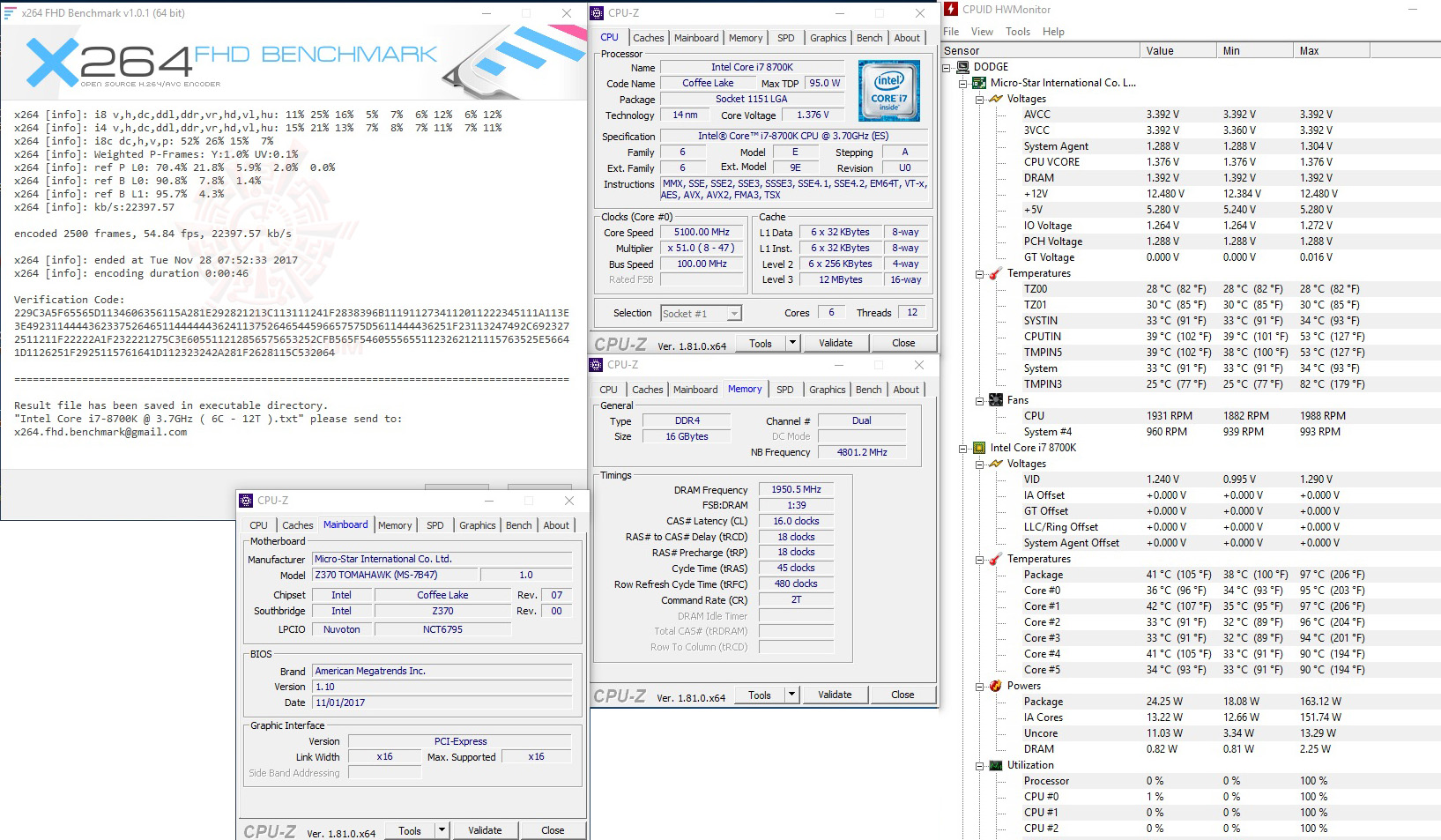Click the Temperatures thermometer icon under Micro-Star International
This screenshot has width=1441, height=840.
click(x=996, y=273)
